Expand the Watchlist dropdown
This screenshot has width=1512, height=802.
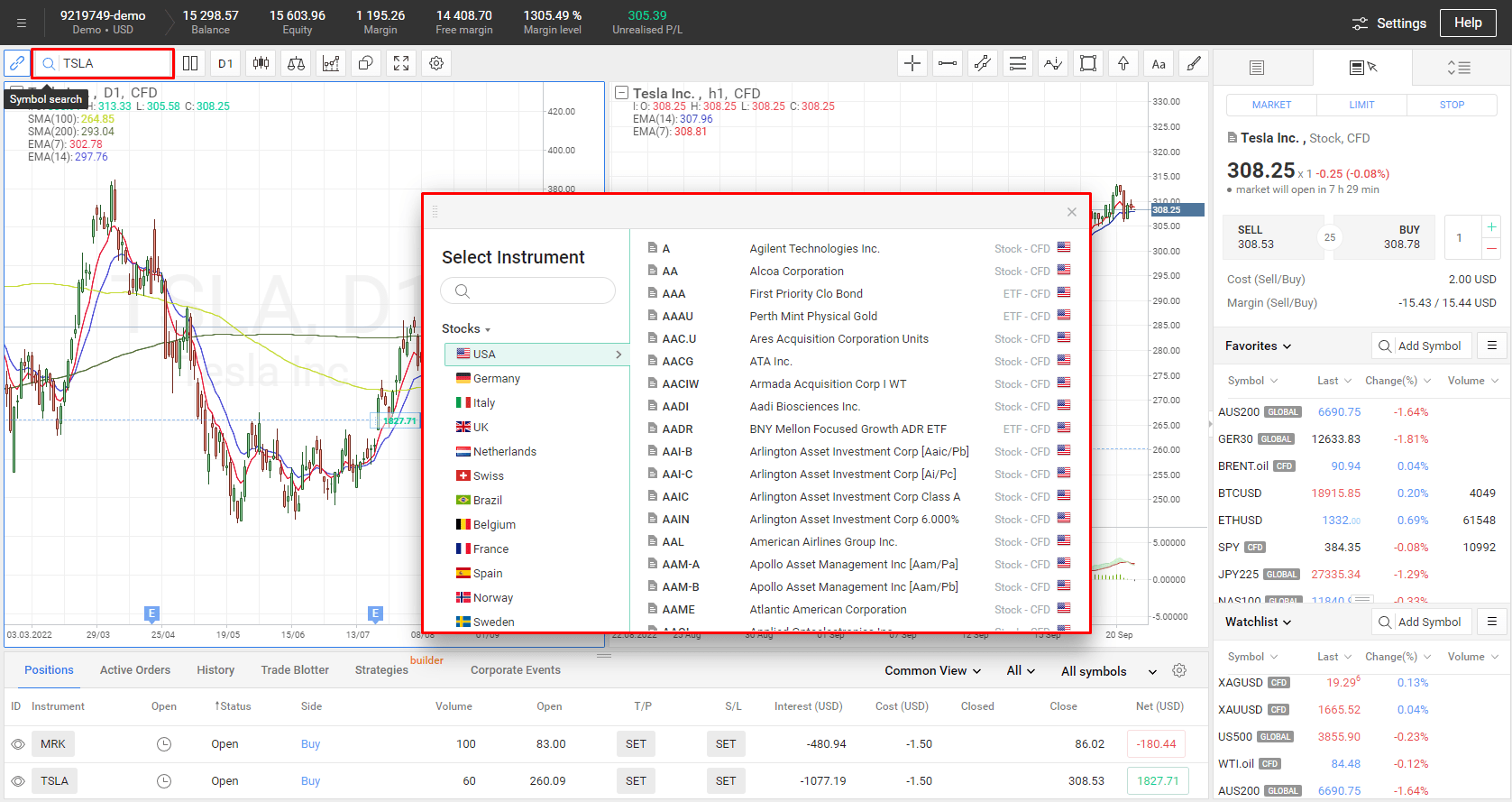[1258, 622]
